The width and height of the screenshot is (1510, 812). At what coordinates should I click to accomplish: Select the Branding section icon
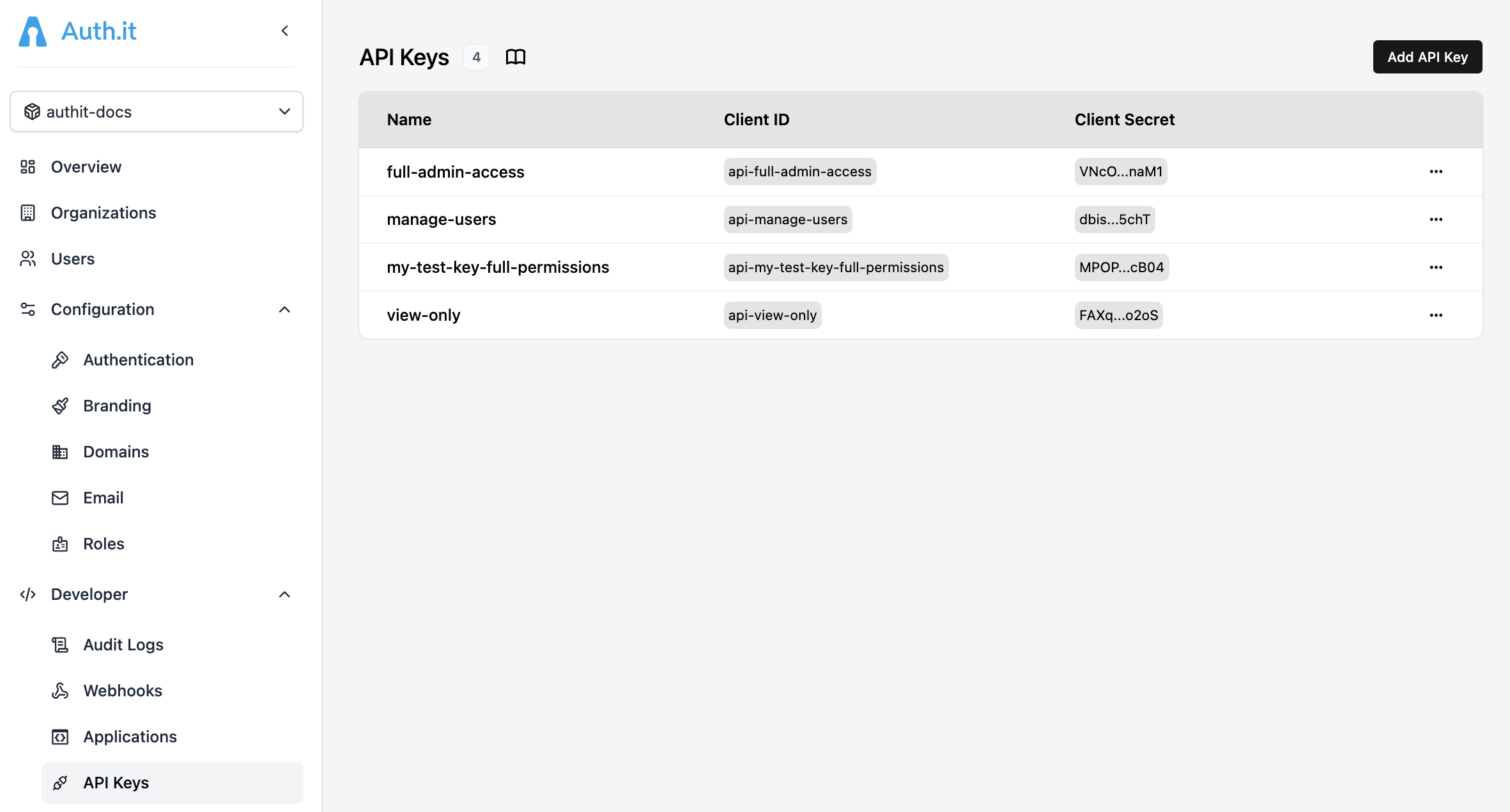60,405
